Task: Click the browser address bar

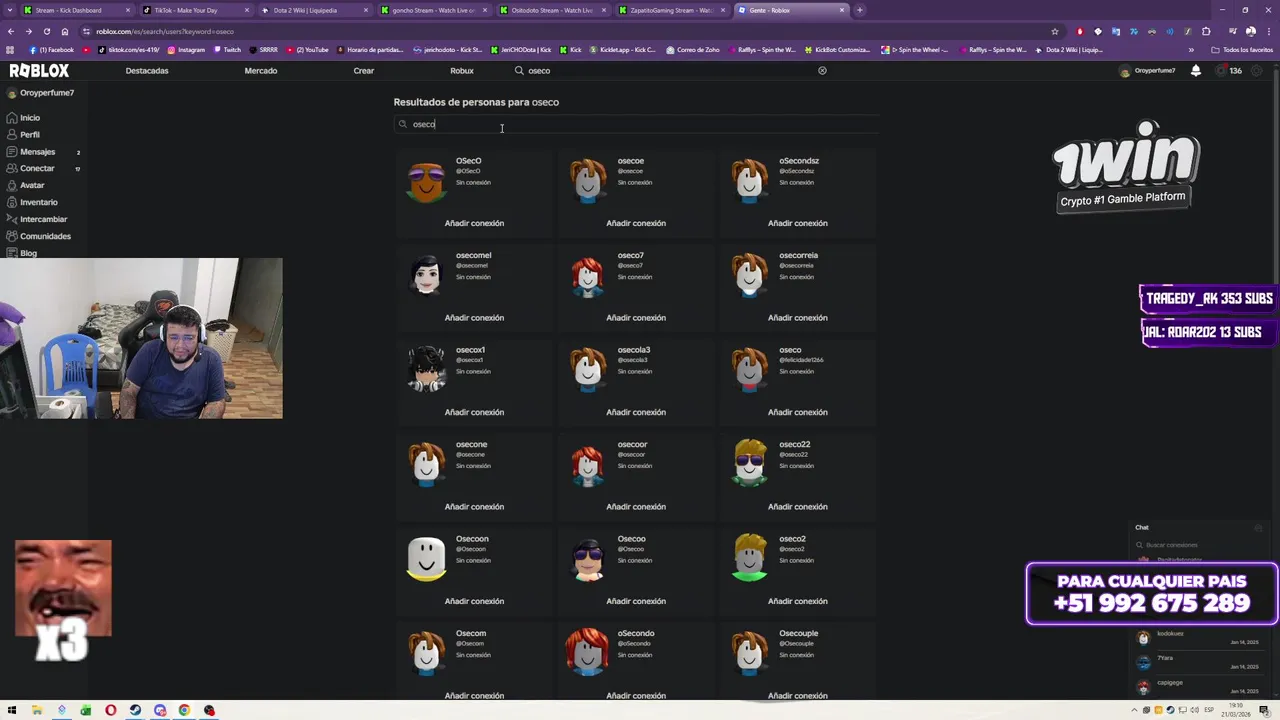Action: point(570,31)
